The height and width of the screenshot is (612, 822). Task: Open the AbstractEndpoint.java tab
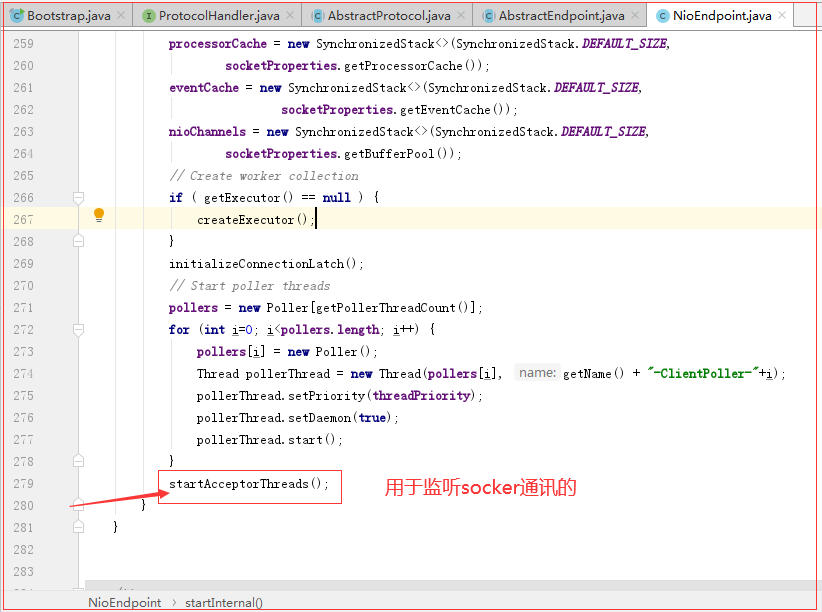[561, 16]
